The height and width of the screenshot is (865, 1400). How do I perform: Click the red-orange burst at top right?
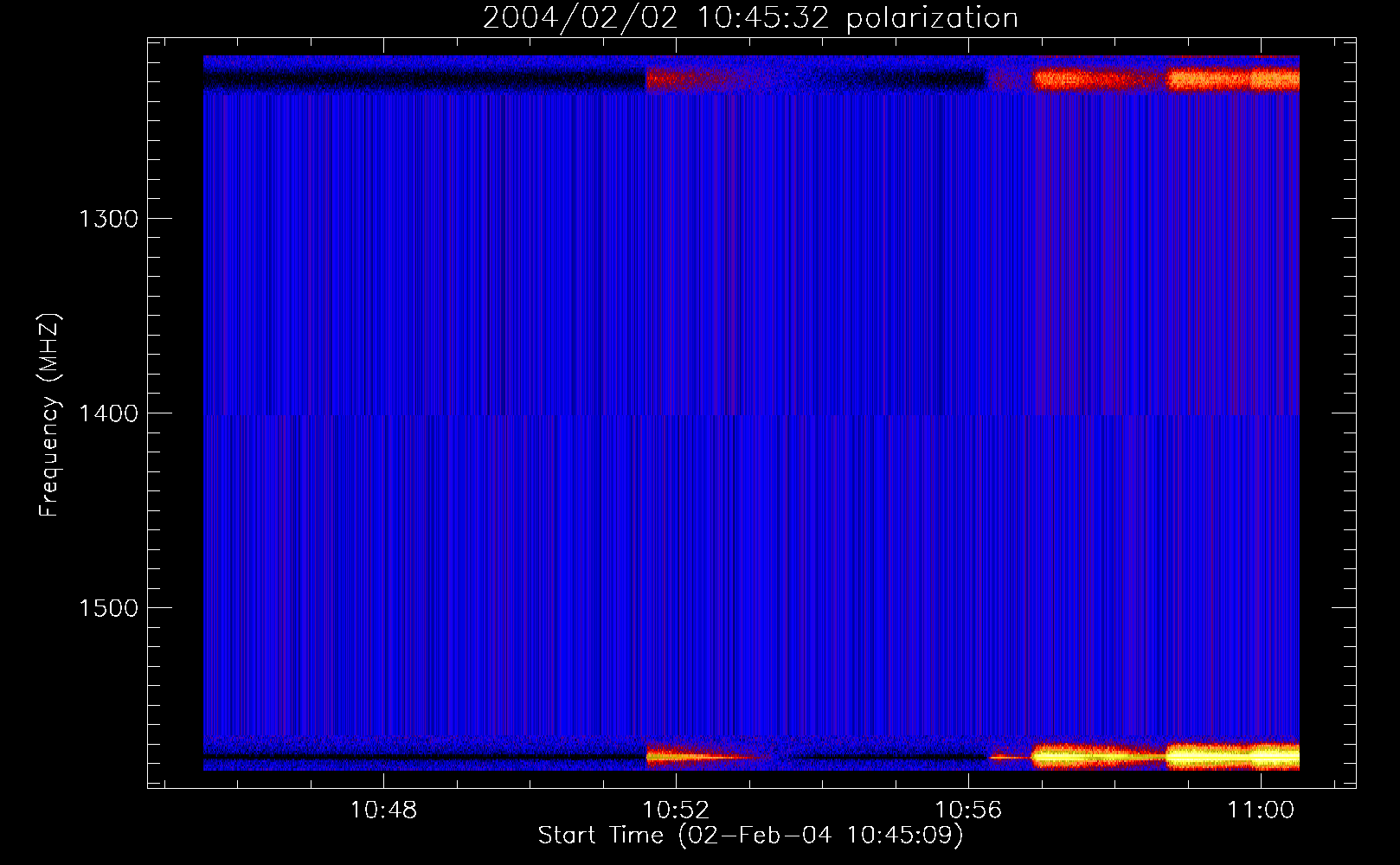(x=1233, y=80)
